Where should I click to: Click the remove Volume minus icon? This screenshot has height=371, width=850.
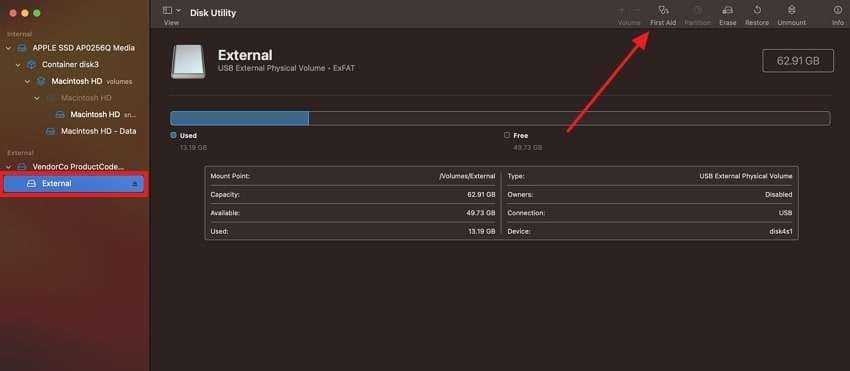pos(636,10)
